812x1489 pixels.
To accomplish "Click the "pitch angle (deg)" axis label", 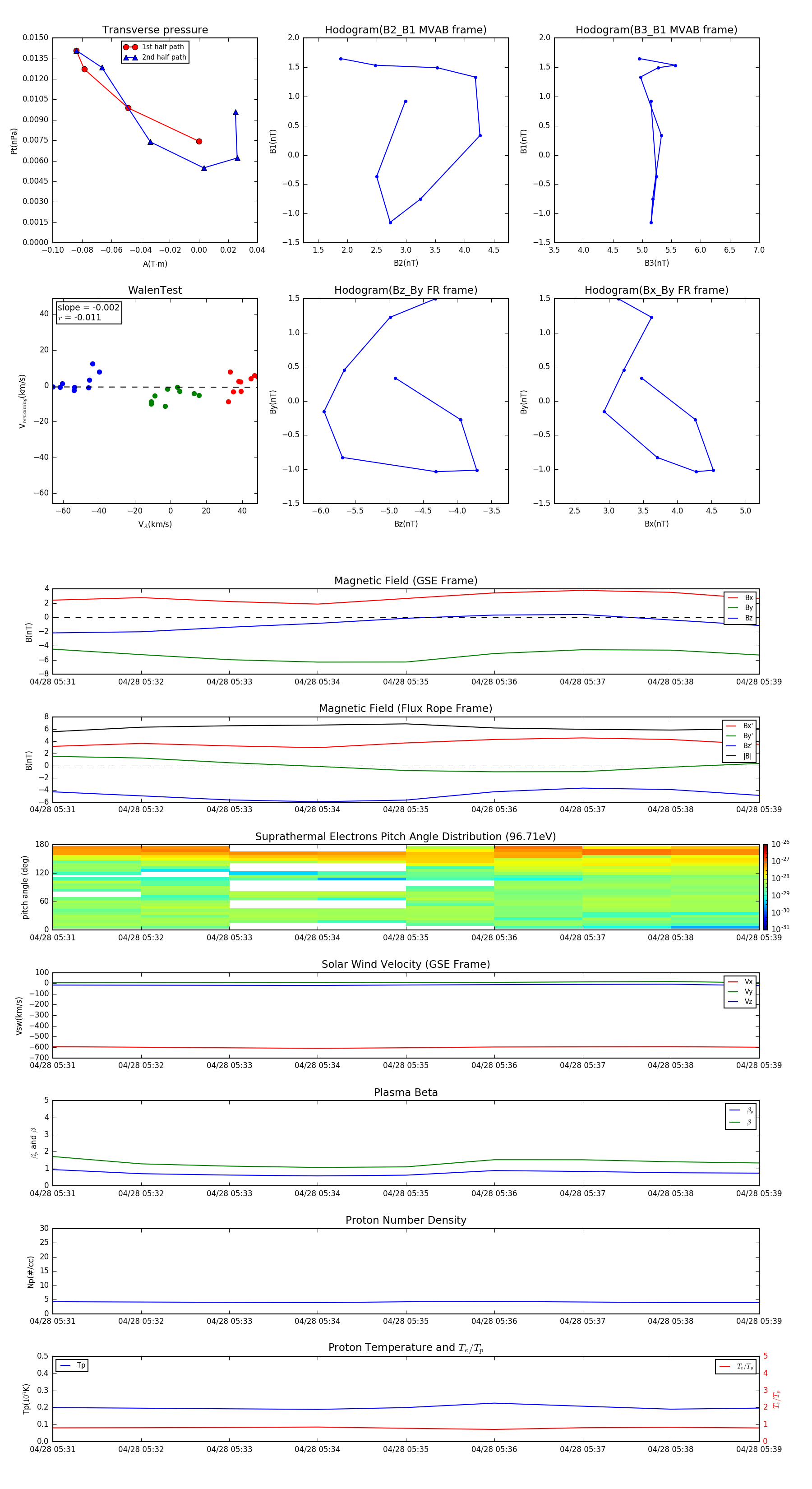I will 25,887.
